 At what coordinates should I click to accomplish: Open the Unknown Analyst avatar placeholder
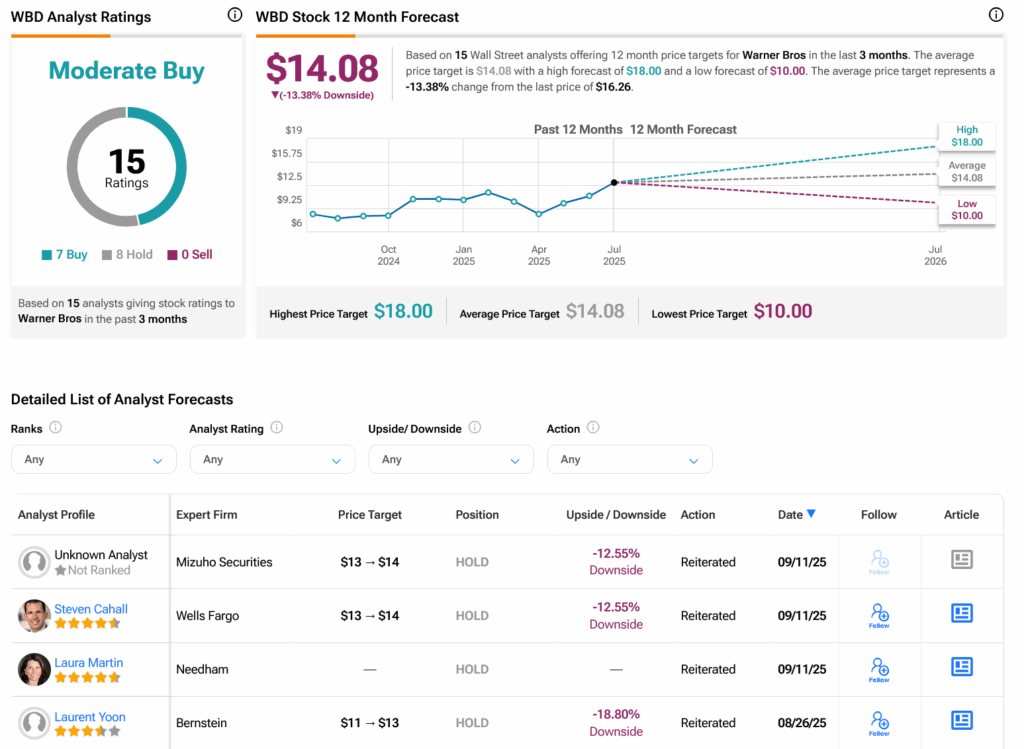click(x=34, y=562)
